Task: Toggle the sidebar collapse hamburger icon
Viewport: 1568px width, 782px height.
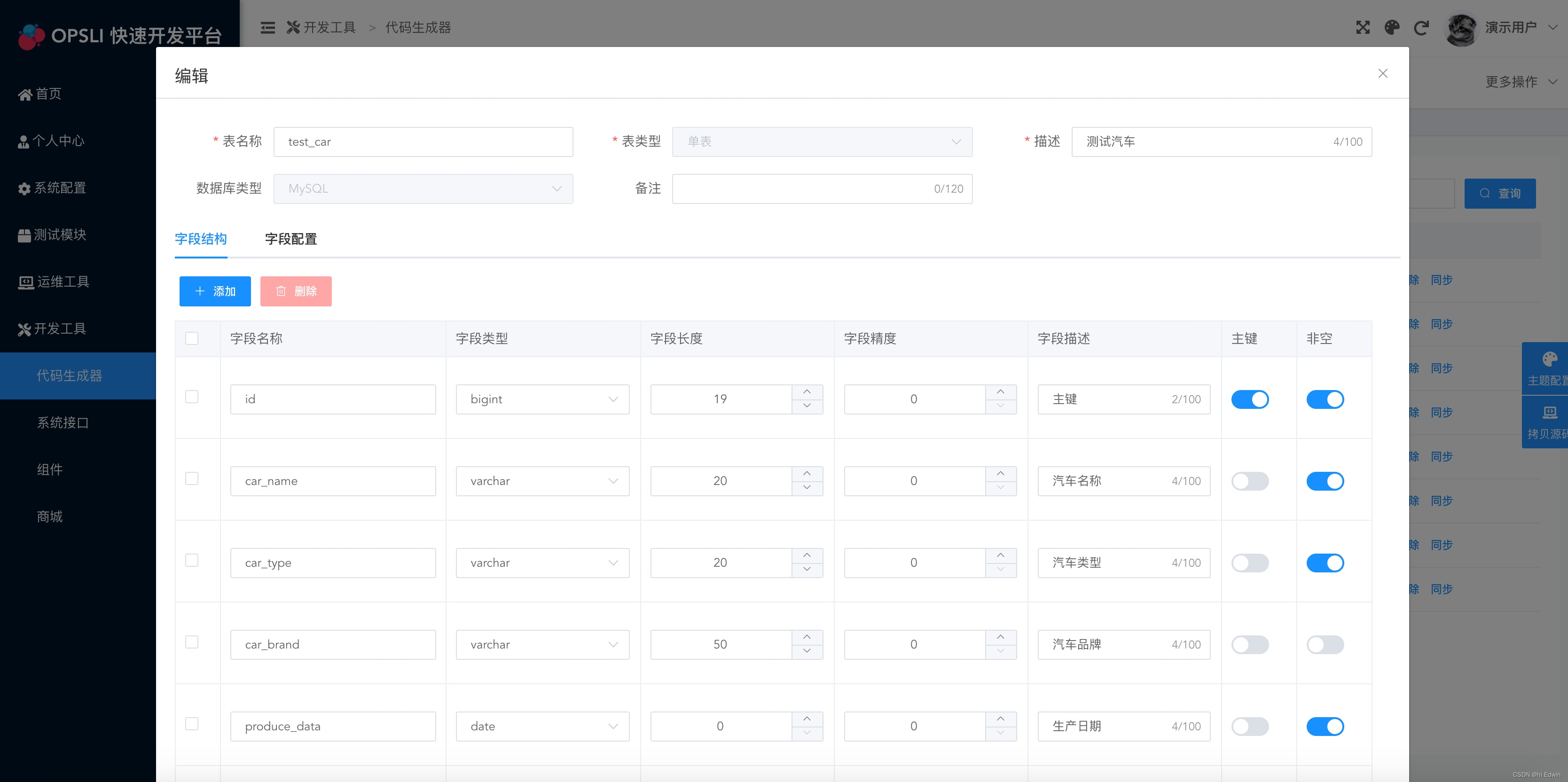Action: click(268, 27)
